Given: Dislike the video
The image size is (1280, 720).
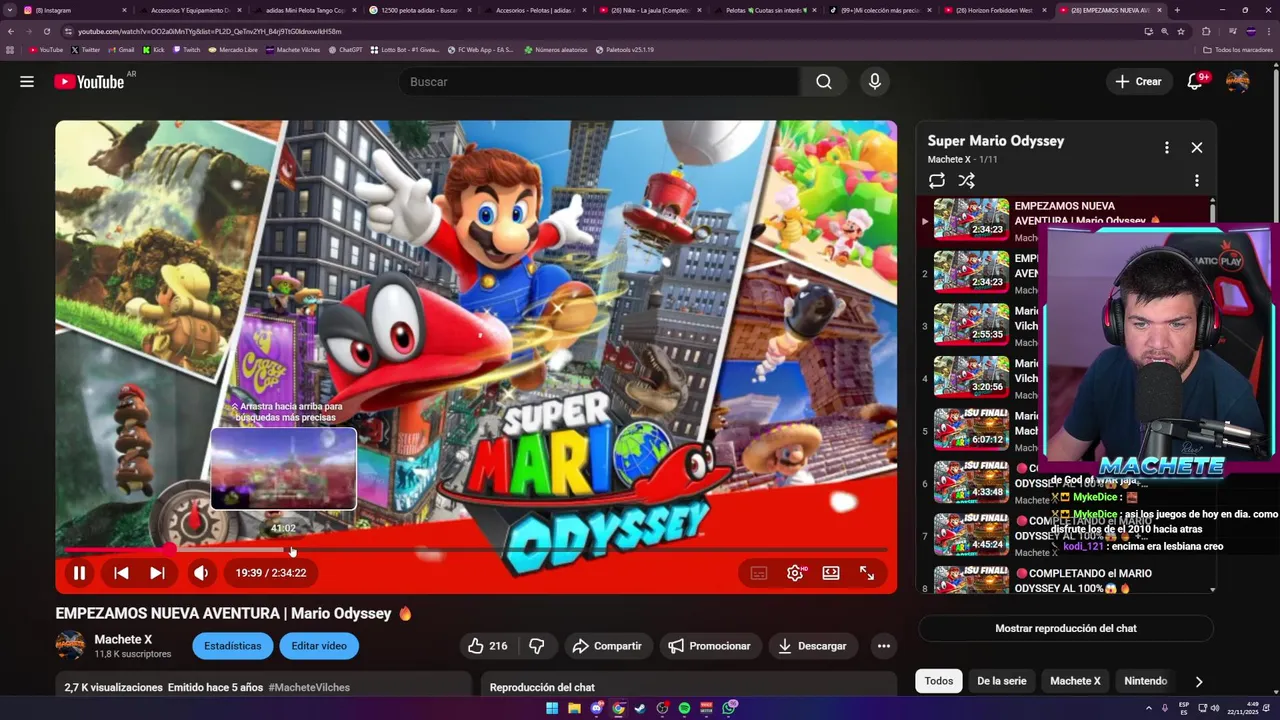Looking at the screenshot, I should click(537, 646).
